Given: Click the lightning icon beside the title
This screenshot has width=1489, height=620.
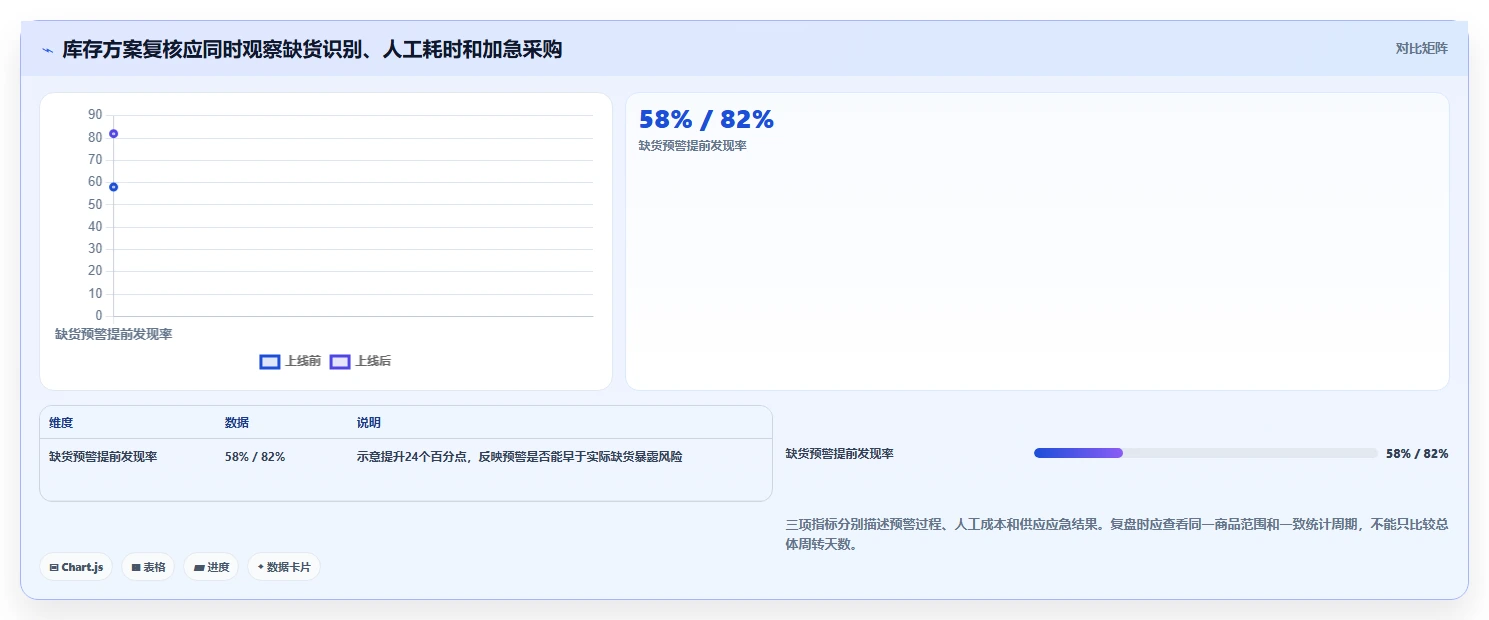Looking at the screenshot, I should tap(47, 50).
